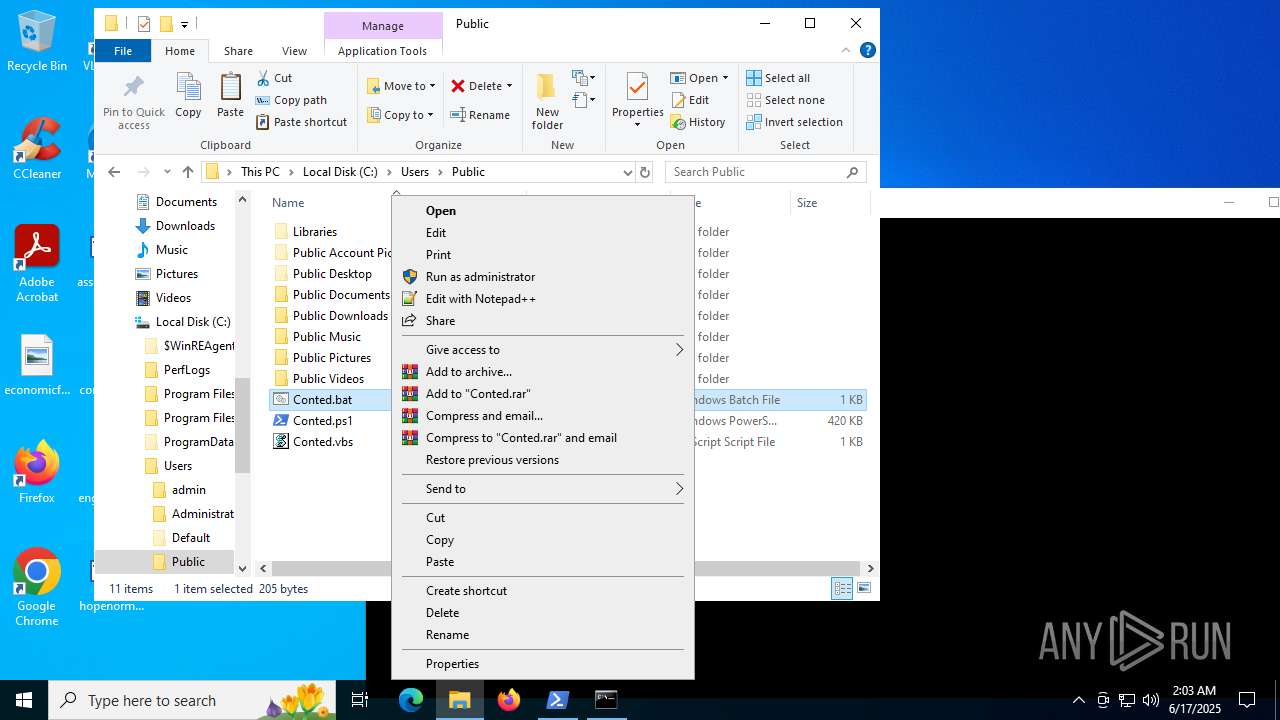Create a New folder from the ribbon
Viewport: 1280px width, 720px height.
547,101
